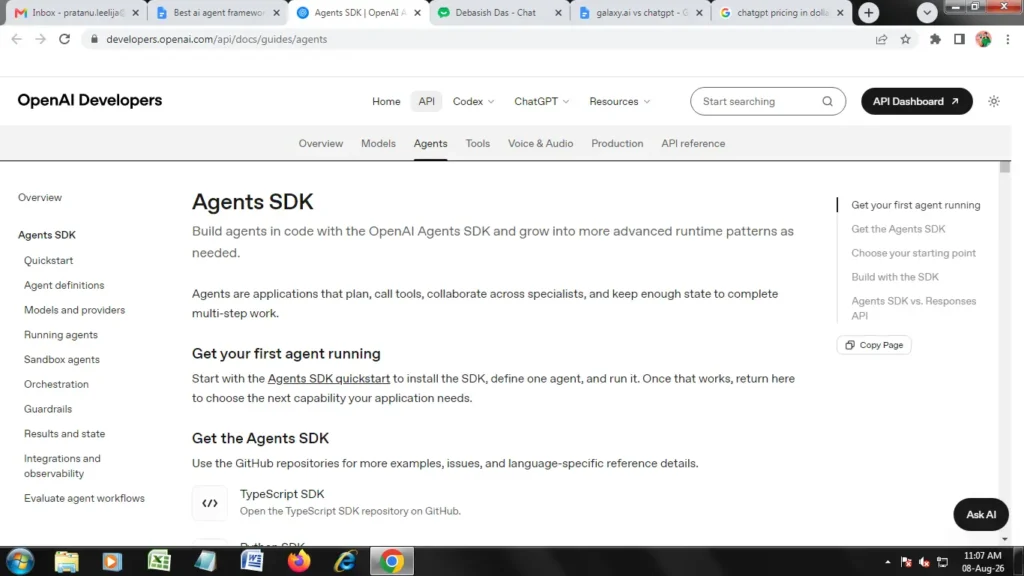
Task: Close the Best ai agent framework tab
Action: tap(276, 12)
